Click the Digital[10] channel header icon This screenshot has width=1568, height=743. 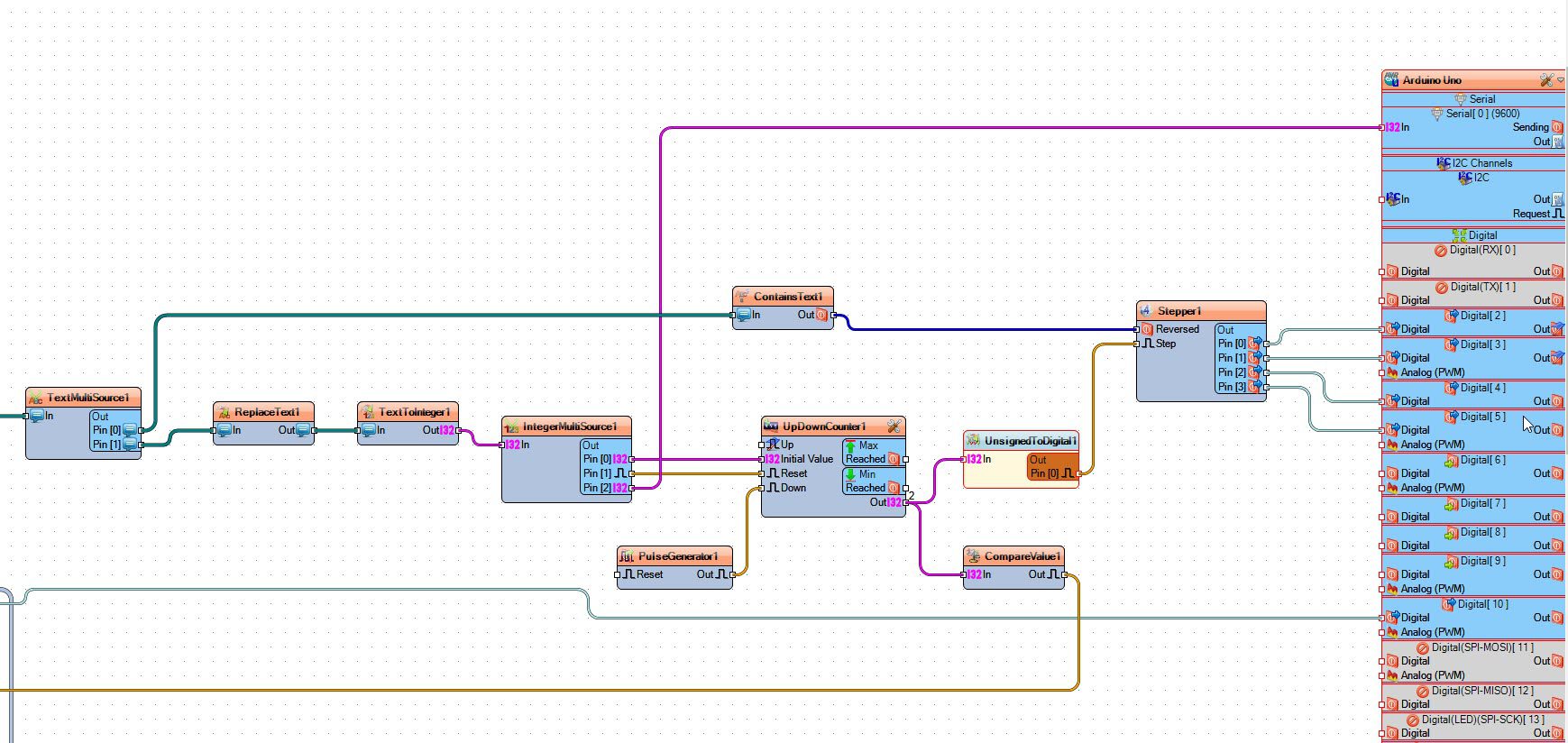1449,604
